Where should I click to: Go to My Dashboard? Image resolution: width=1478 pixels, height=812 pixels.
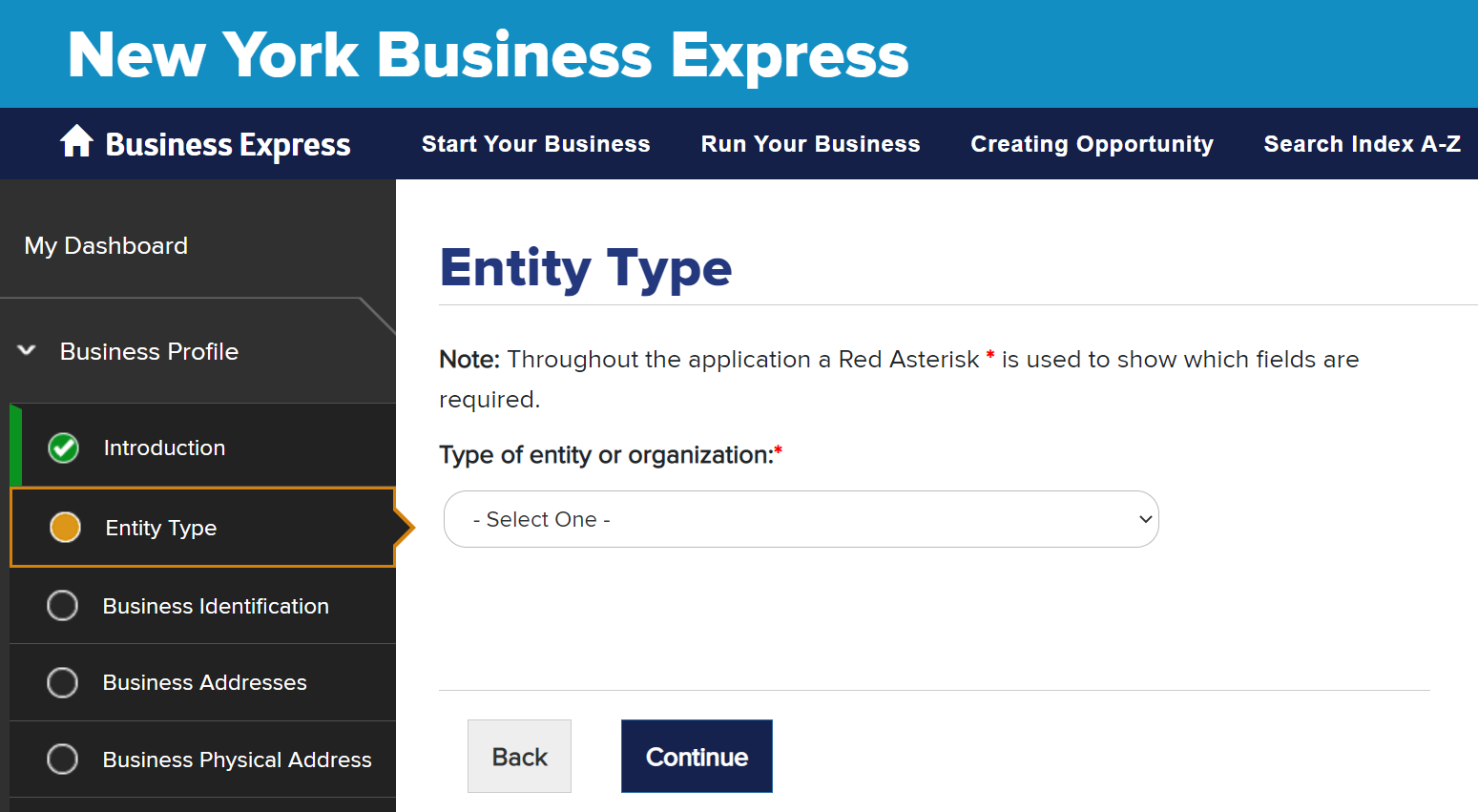pos(106,245)
